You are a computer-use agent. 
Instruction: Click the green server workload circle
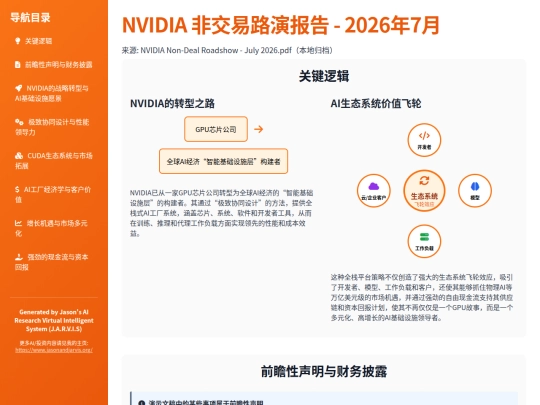[x=424, y=241]
